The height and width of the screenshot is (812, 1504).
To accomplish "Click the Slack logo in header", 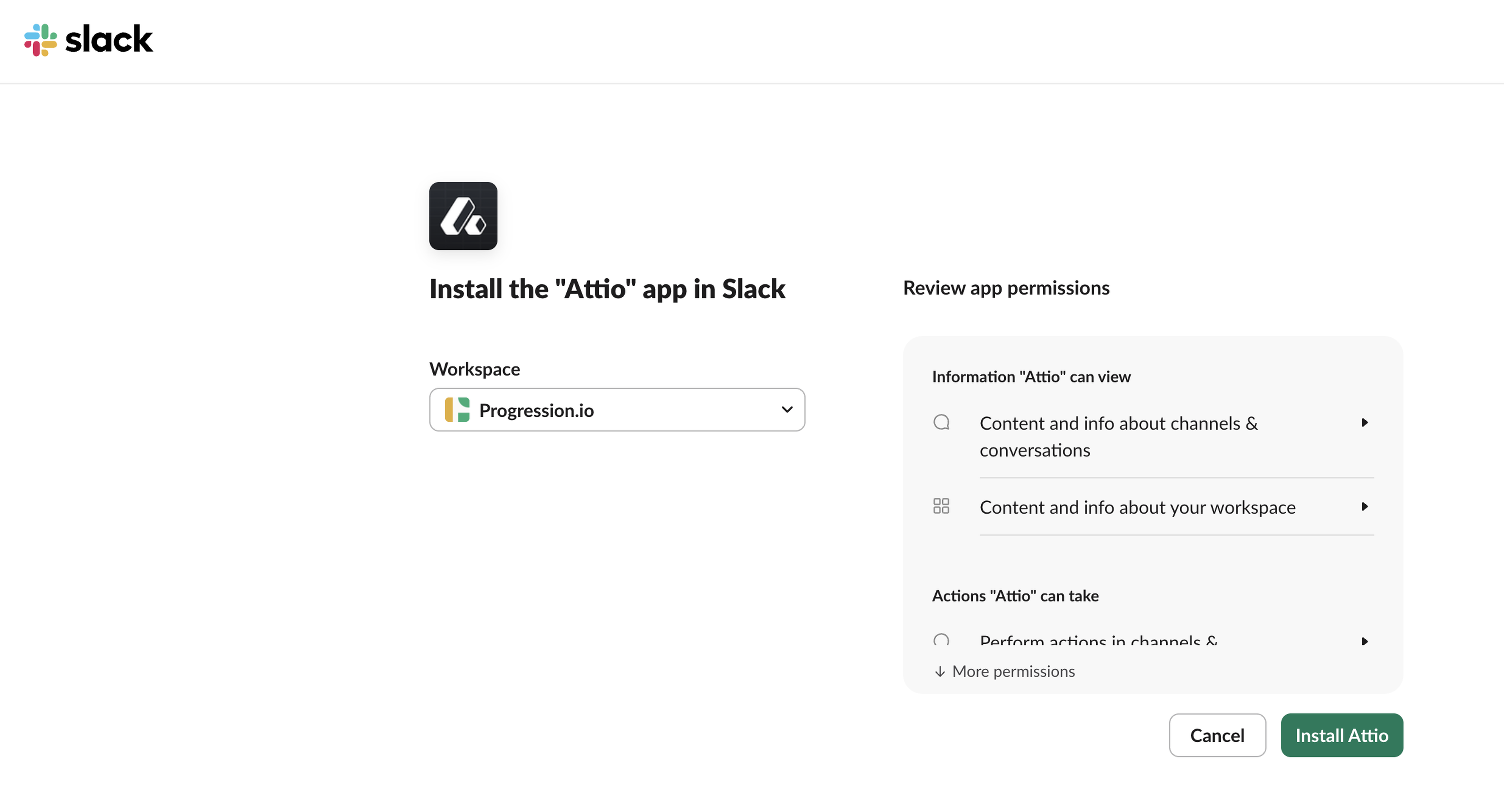I will (40, 40).
